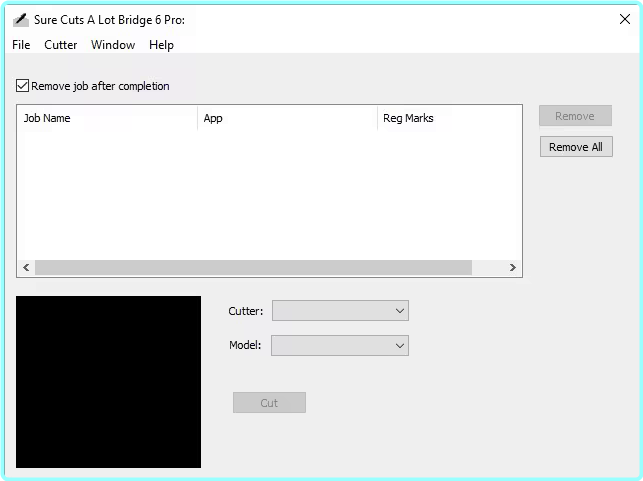Click the Reg Marks column header
Viewport: 643px width, 481px height.
click(449, 118)
